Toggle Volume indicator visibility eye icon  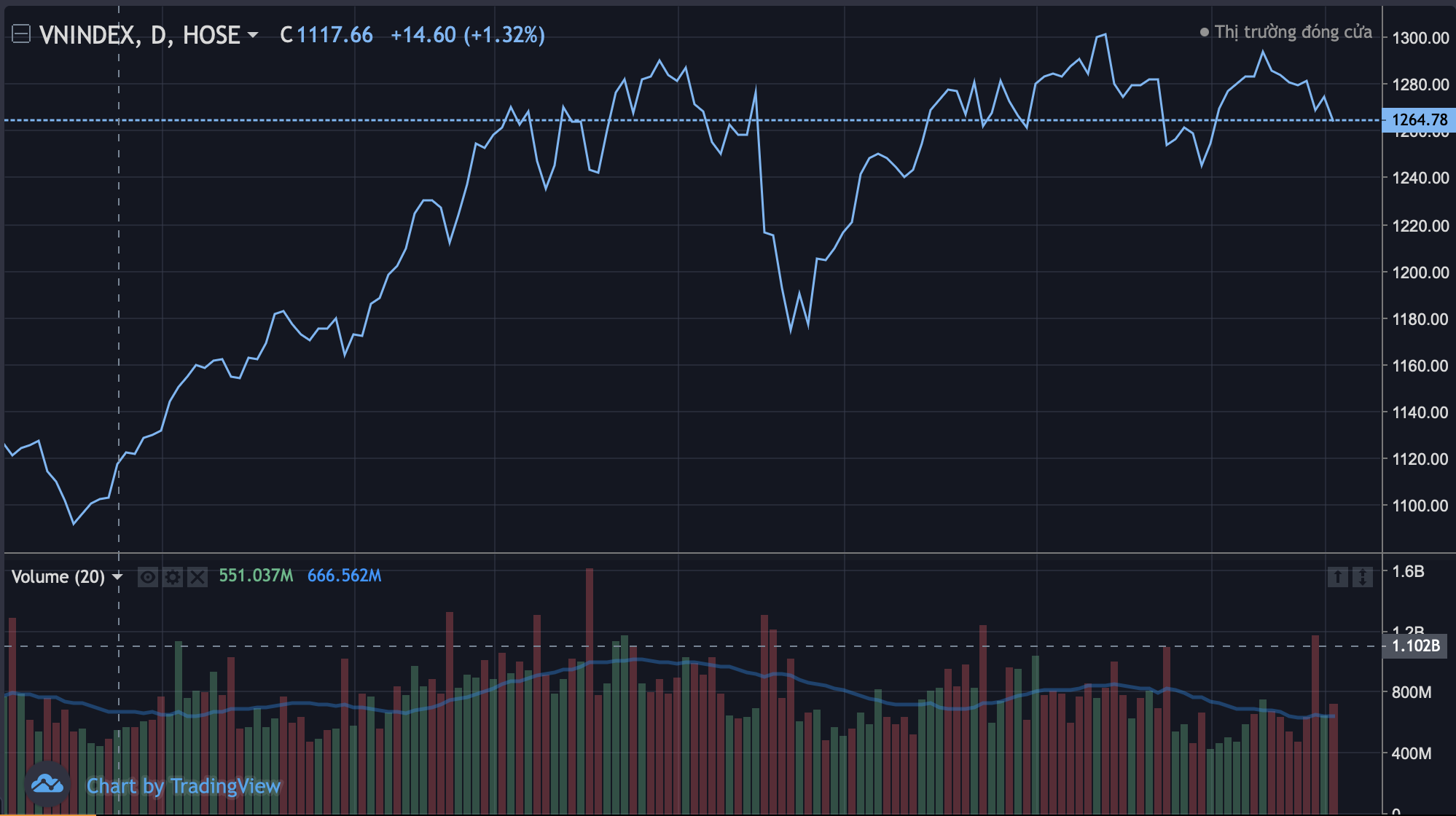(x=148, y=577)
